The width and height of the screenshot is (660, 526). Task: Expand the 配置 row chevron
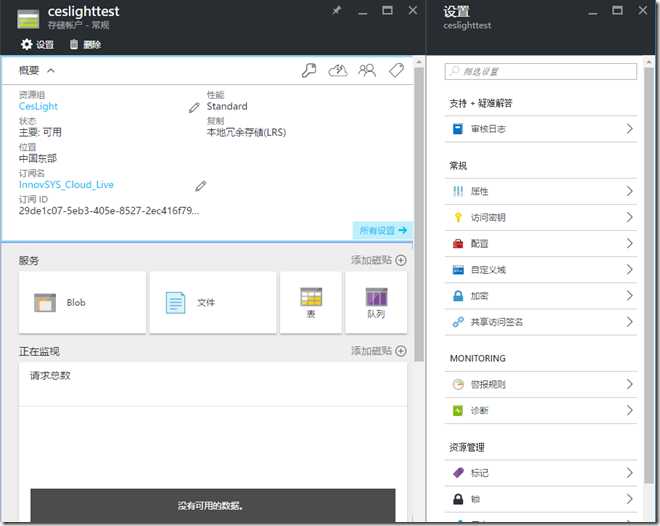629,244
